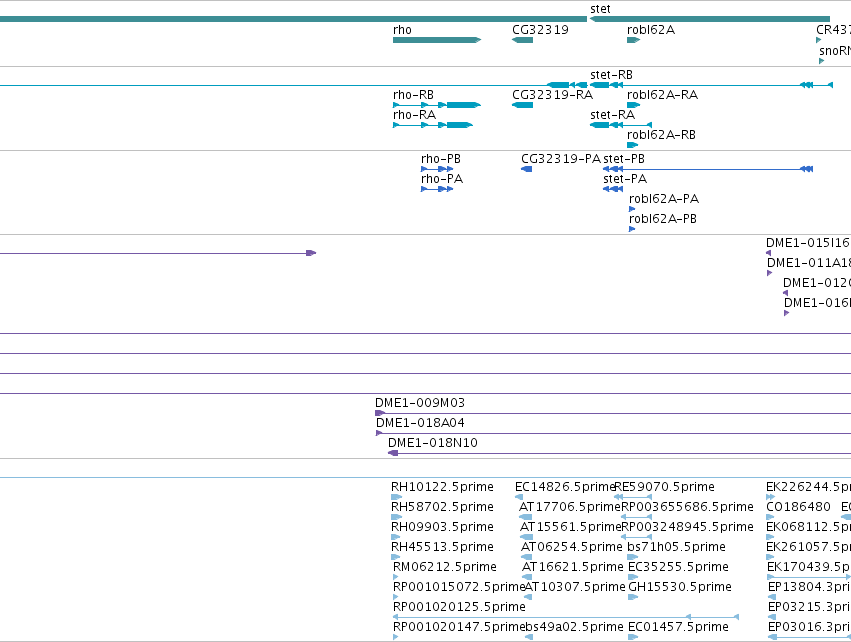851x642 pixels.
Task: Click the bs49a02.5prime EST label
Action: point(575,627)
